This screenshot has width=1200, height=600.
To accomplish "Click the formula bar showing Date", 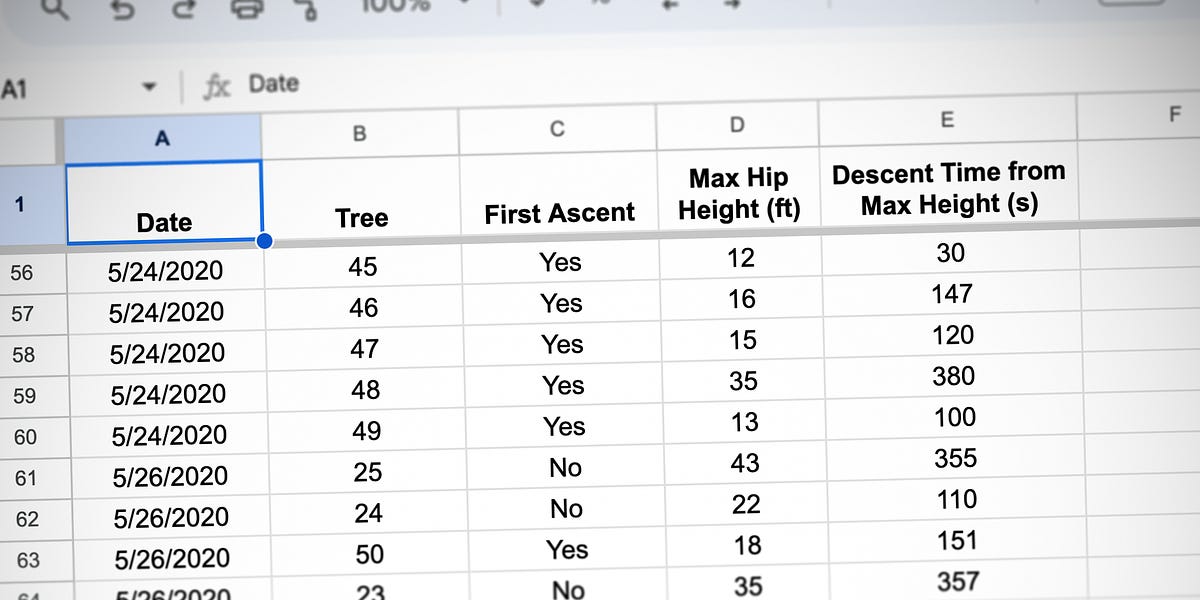I will pyautogui.click(x=273, y=84).
